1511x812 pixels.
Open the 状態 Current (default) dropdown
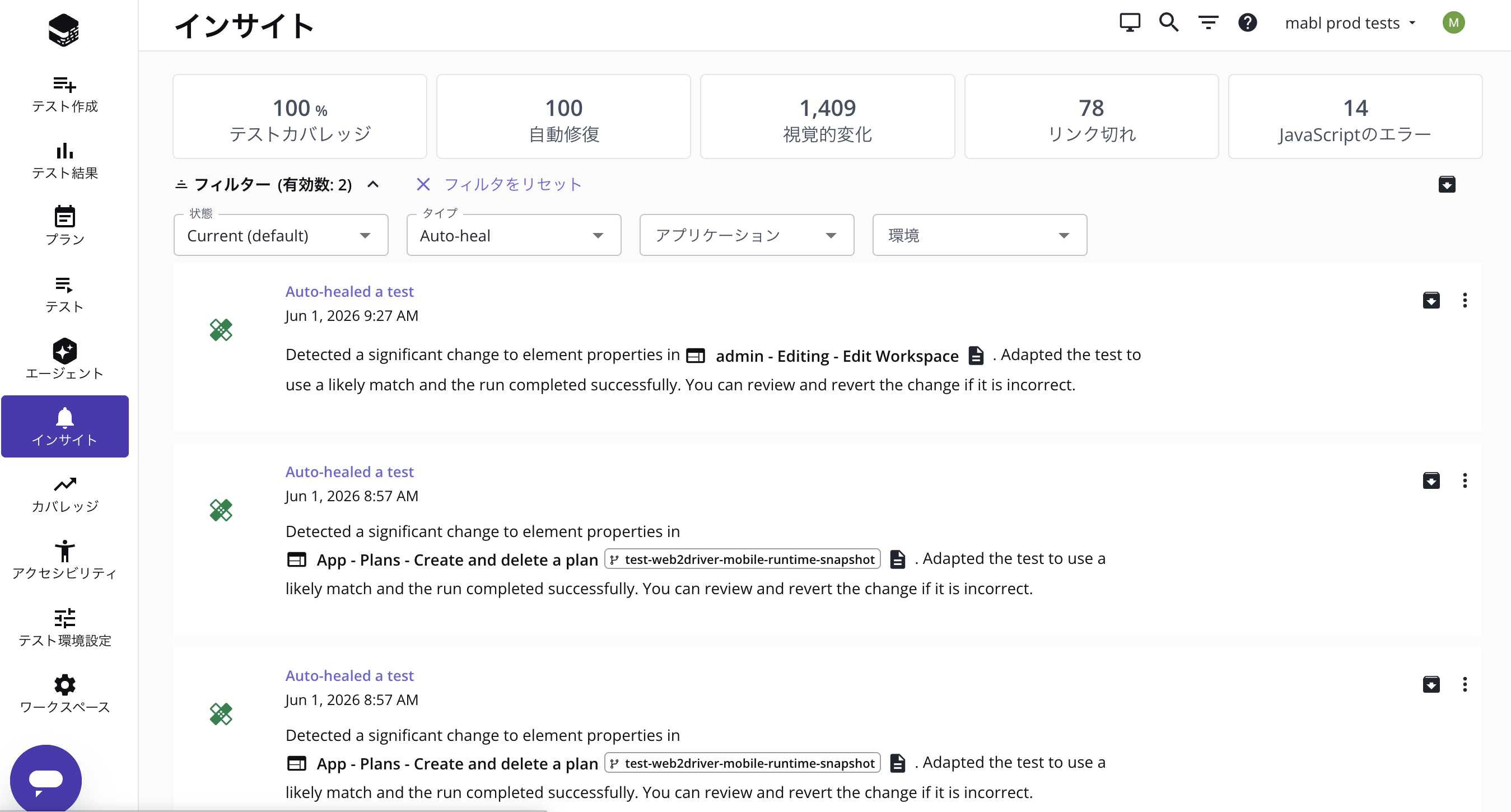281,235
